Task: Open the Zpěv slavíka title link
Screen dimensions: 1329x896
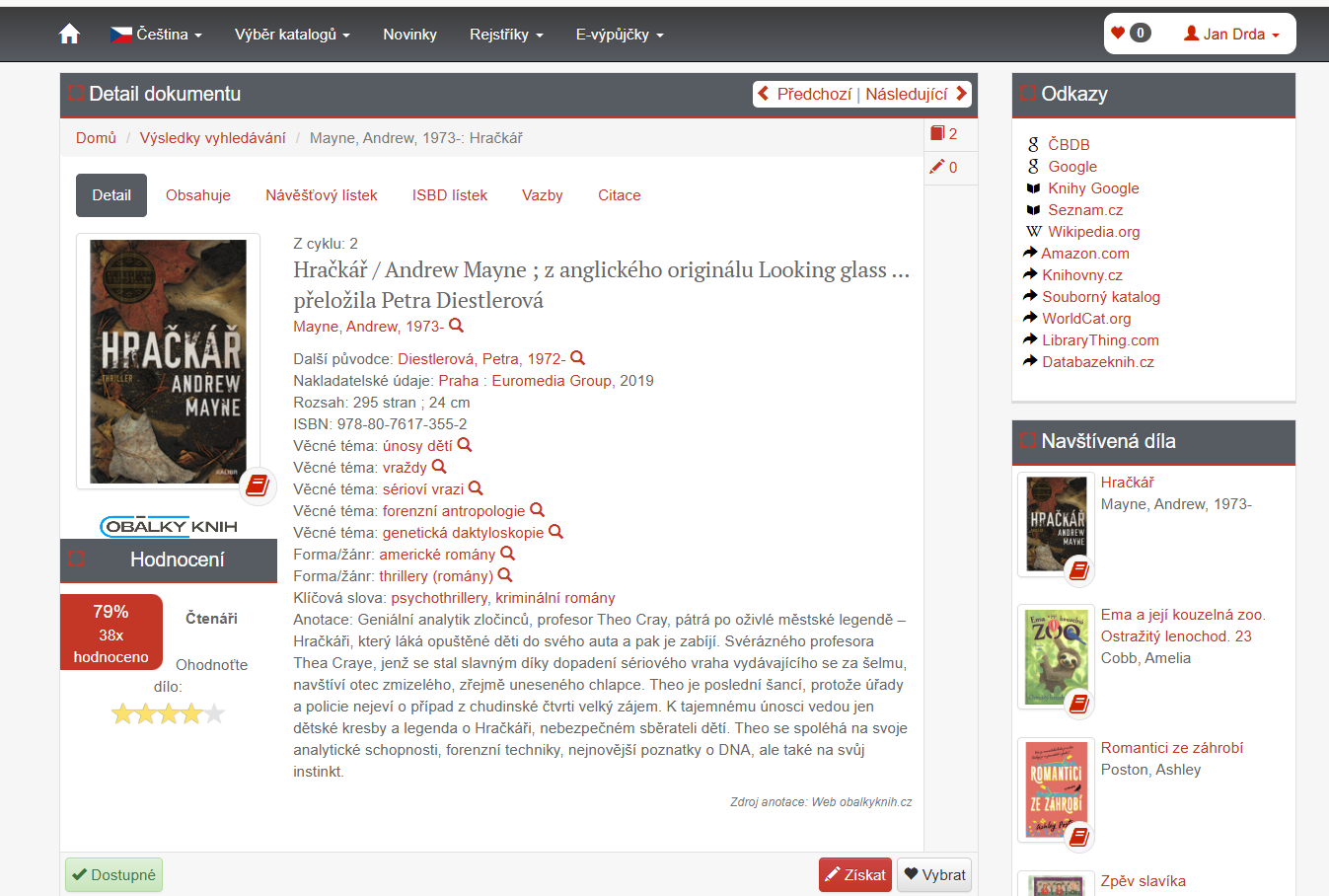Action: [x=1144, y=881]
